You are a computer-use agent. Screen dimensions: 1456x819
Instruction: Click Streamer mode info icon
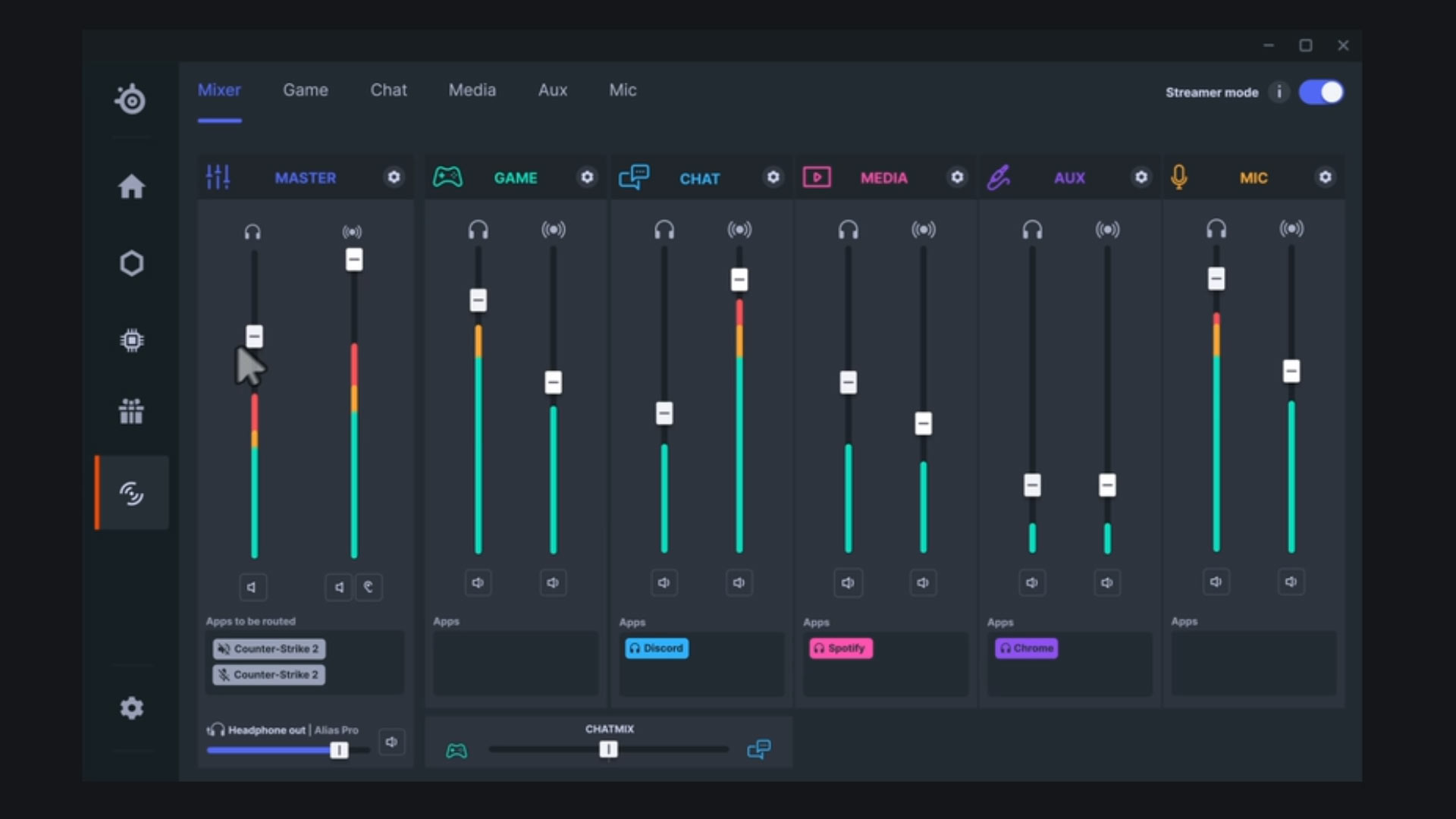[x=1279, y=92]
